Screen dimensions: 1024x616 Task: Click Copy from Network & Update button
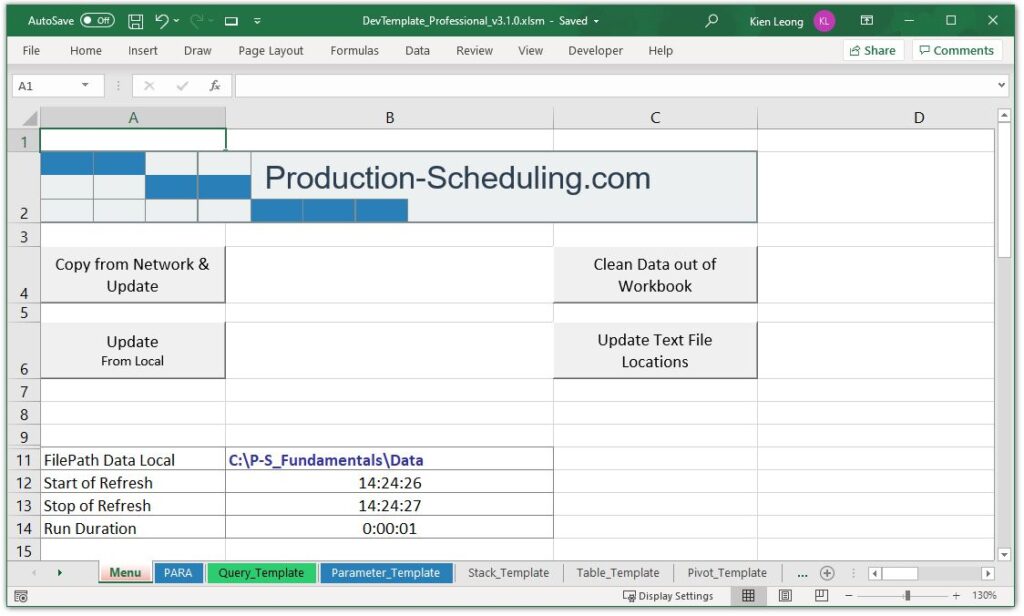tap(133, 275)
